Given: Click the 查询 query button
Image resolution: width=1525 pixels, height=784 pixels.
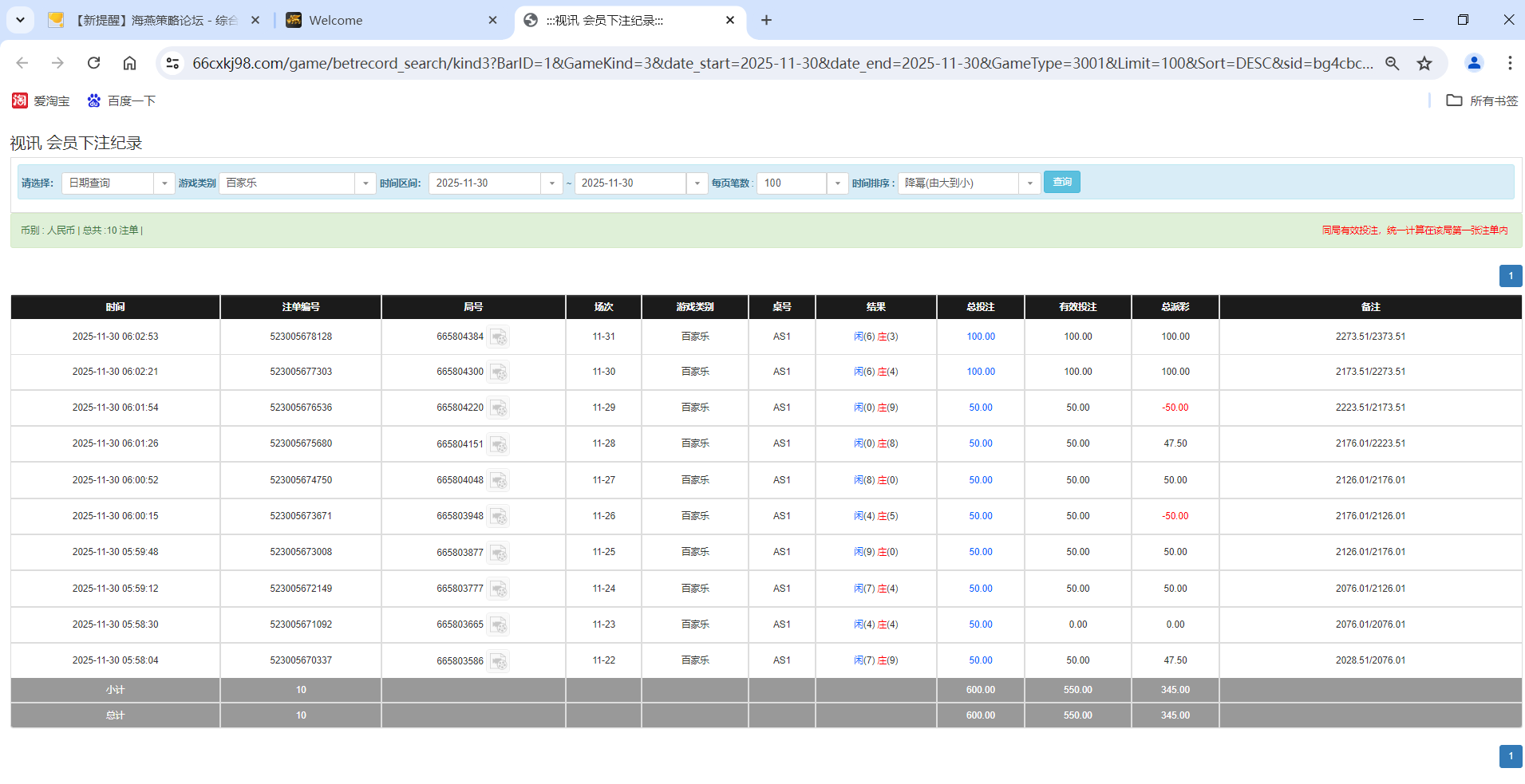Looking at the screenshot, I should click(1061, 182).
